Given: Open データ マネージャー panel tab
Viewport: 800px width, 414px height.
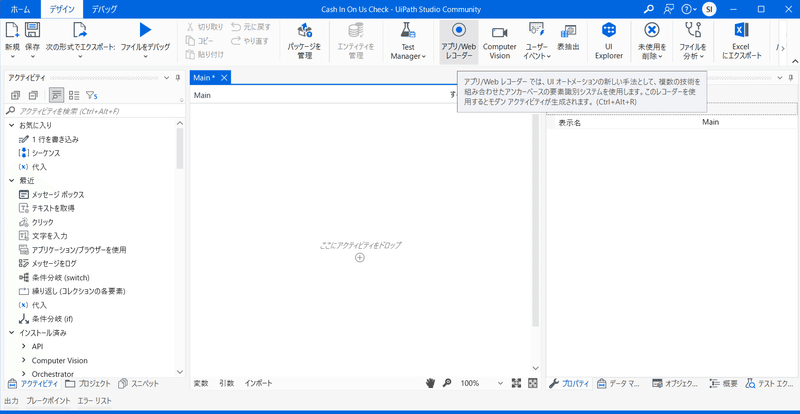Looking at the screenshot, I should tap(618, 383).
